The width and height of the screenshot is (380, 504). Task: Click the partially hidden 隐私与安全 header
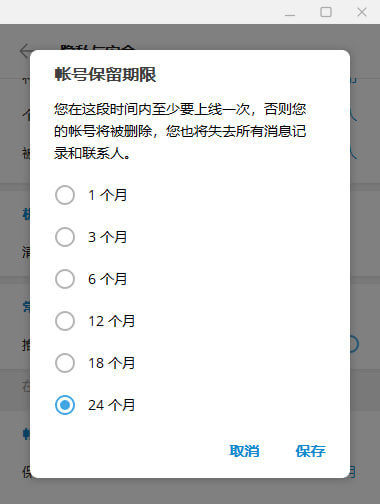(97, 47)
